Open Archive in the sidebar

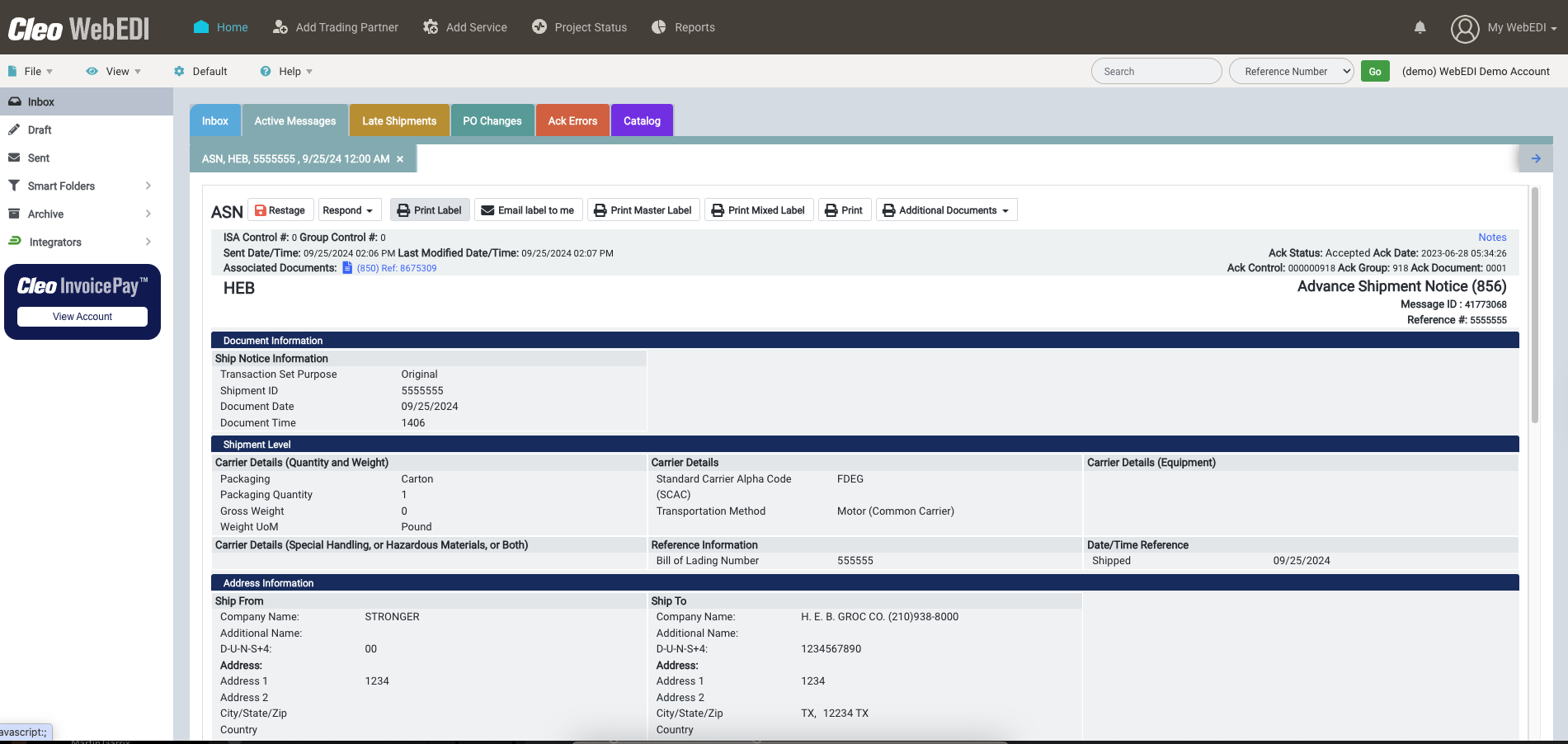click(x=45, y=214)
